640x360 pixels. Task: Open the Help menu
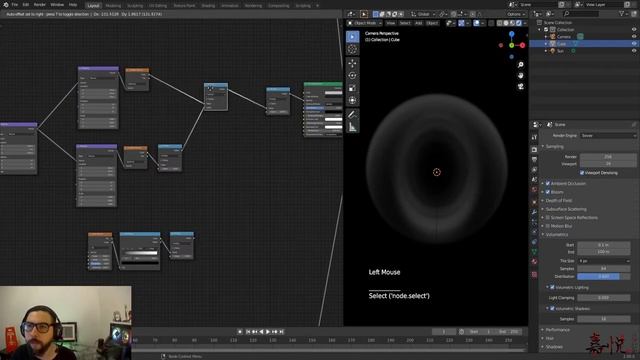pos(73,4)
